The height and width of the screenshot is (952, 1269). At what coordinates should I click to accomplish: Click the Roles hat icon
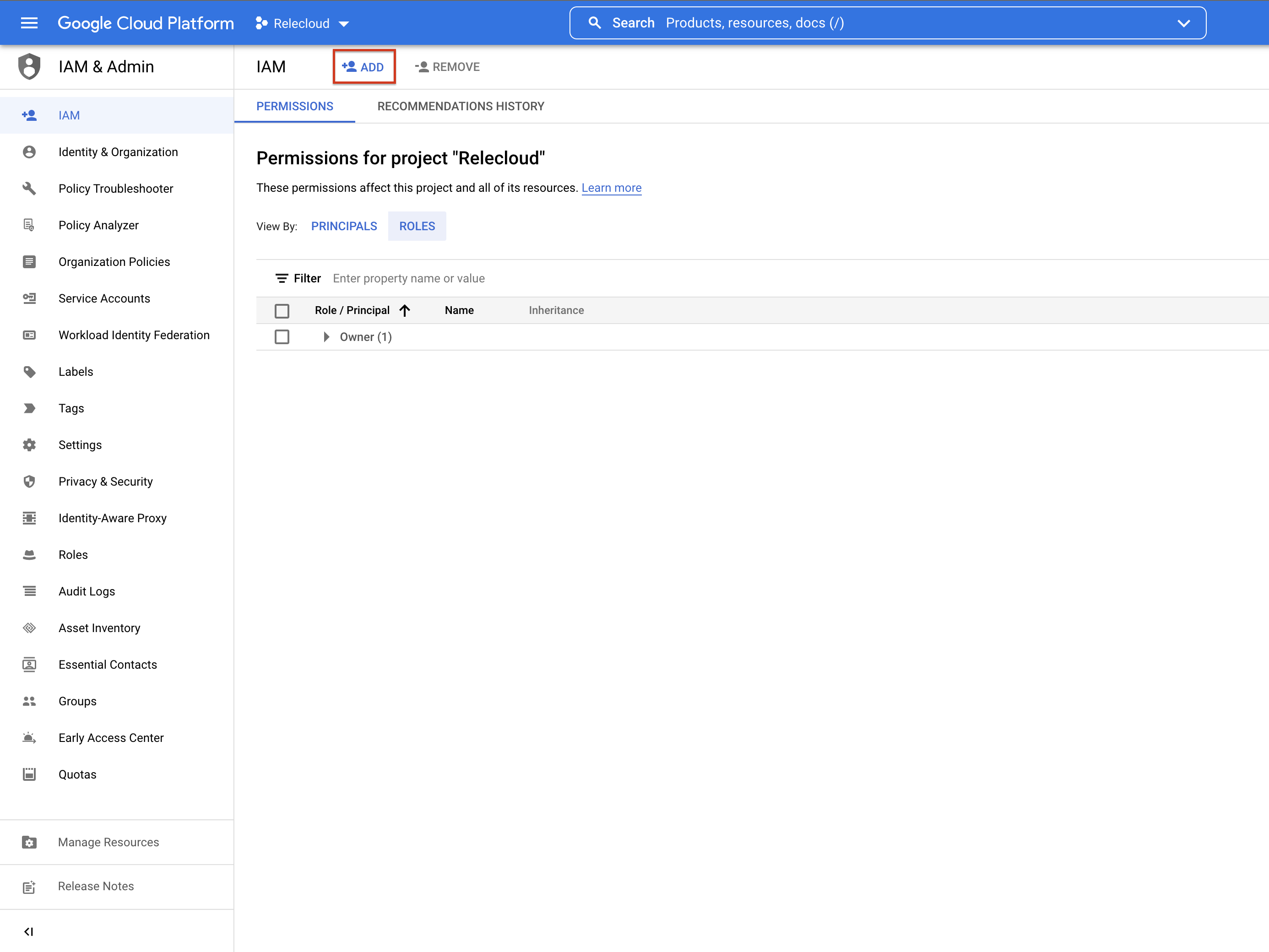point(29,555)
